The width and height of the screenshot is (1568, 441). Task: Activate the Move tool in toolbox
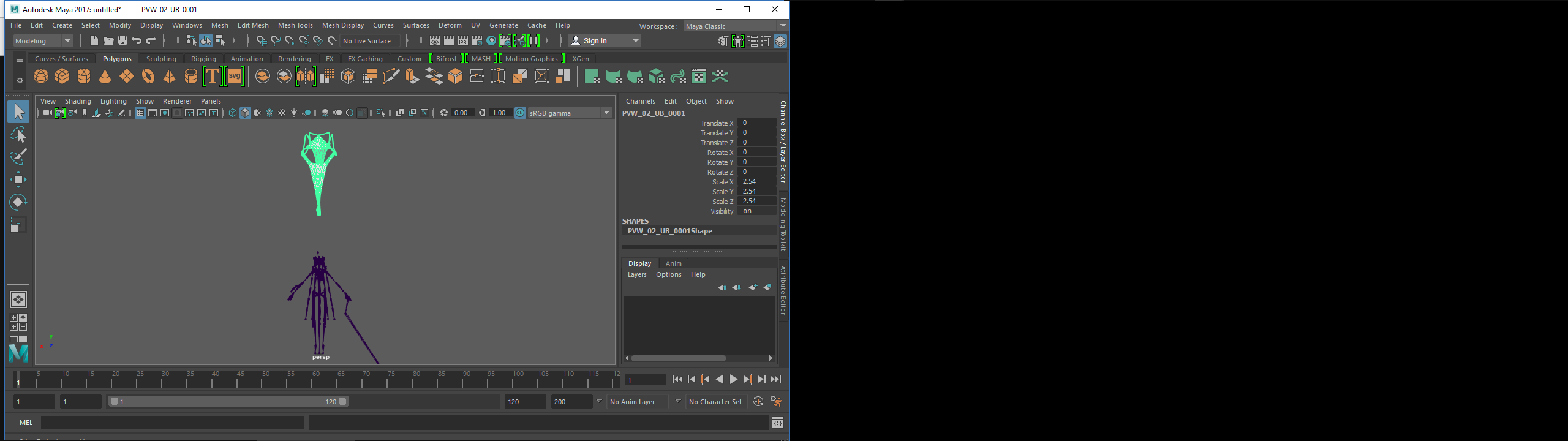tap(18, 179)
